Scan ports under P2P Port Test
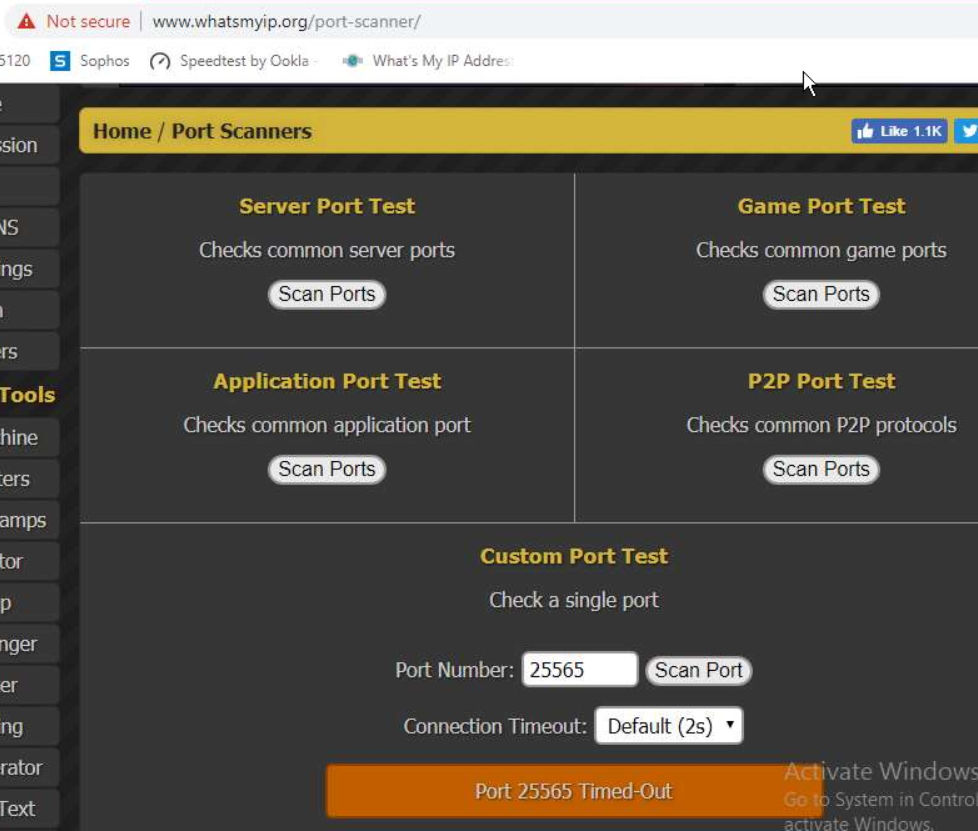Image resolution: width=978 pixels, height=831 pixels. click(821, 469)
